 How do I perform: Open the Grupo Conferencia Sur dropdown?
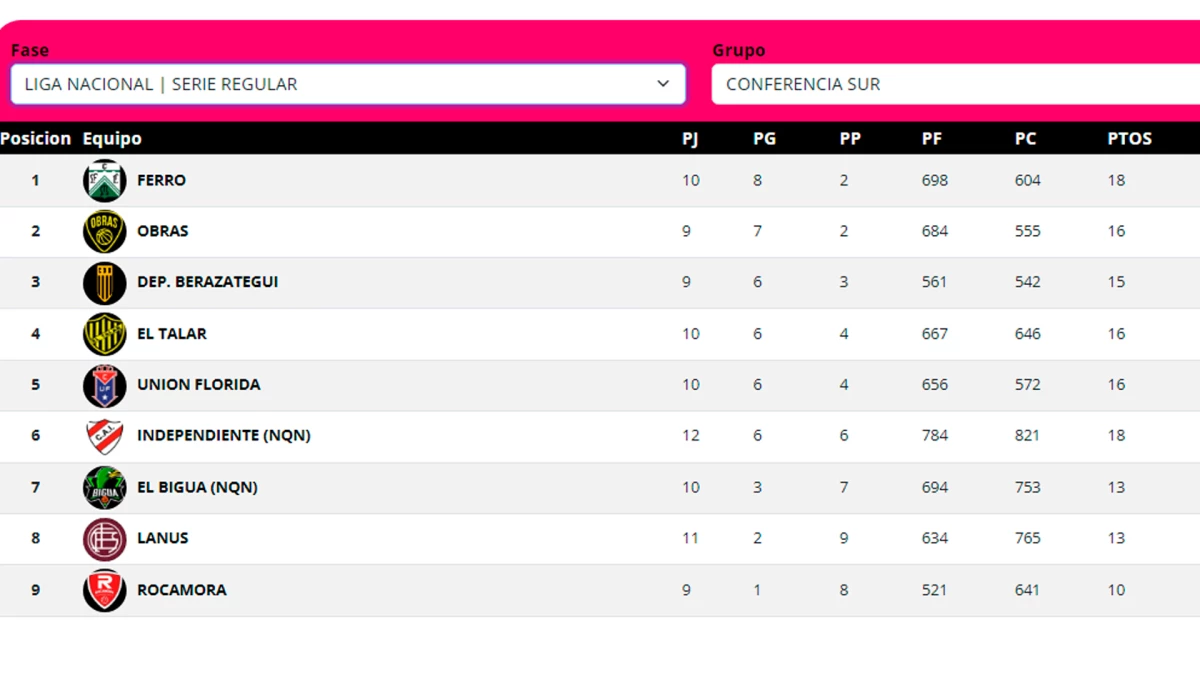[x=955, y=84]
